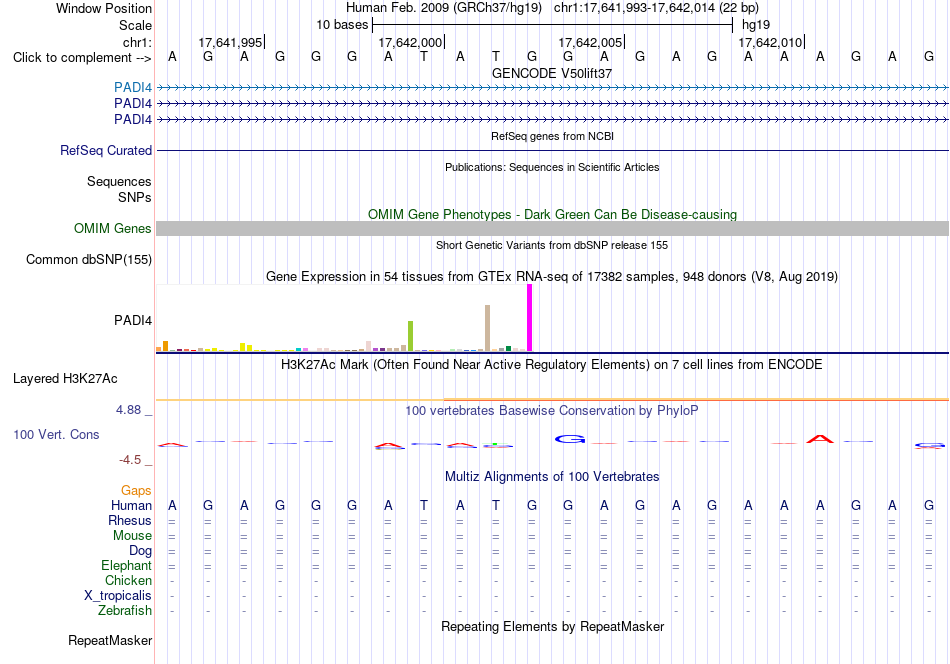Click the SNPs track label

[x=135, y=197]
